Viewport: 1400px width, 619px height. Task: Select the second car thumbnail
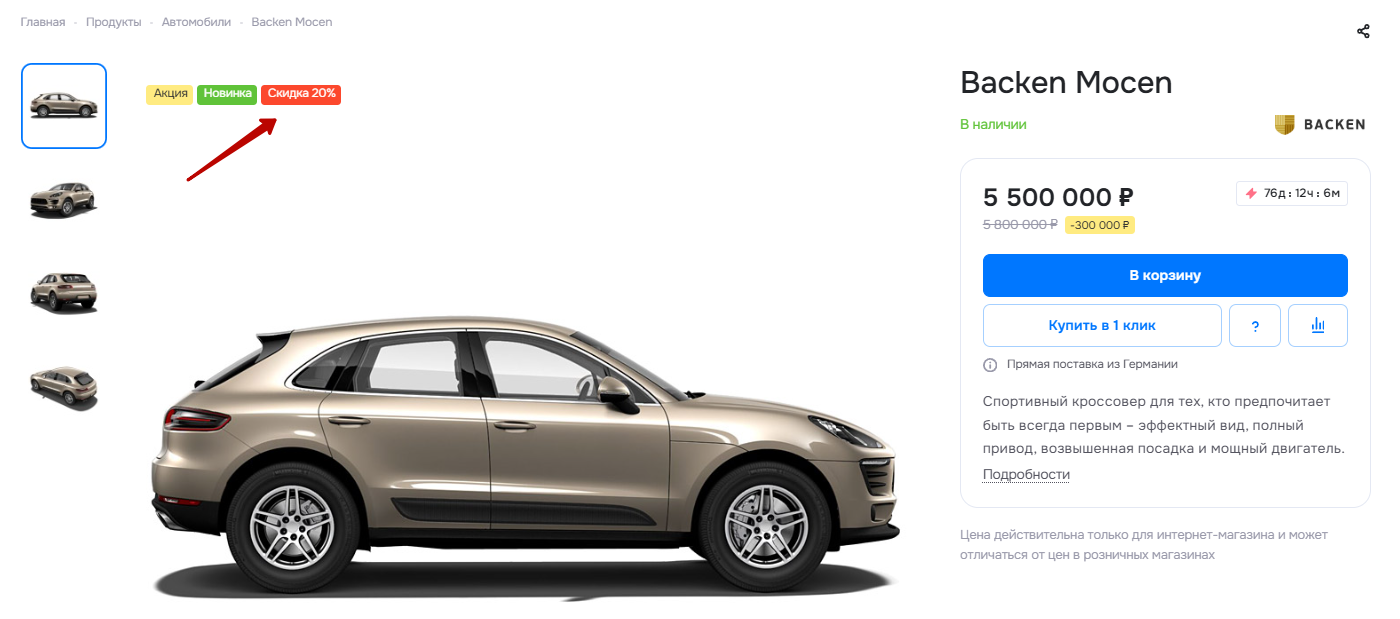64,199
